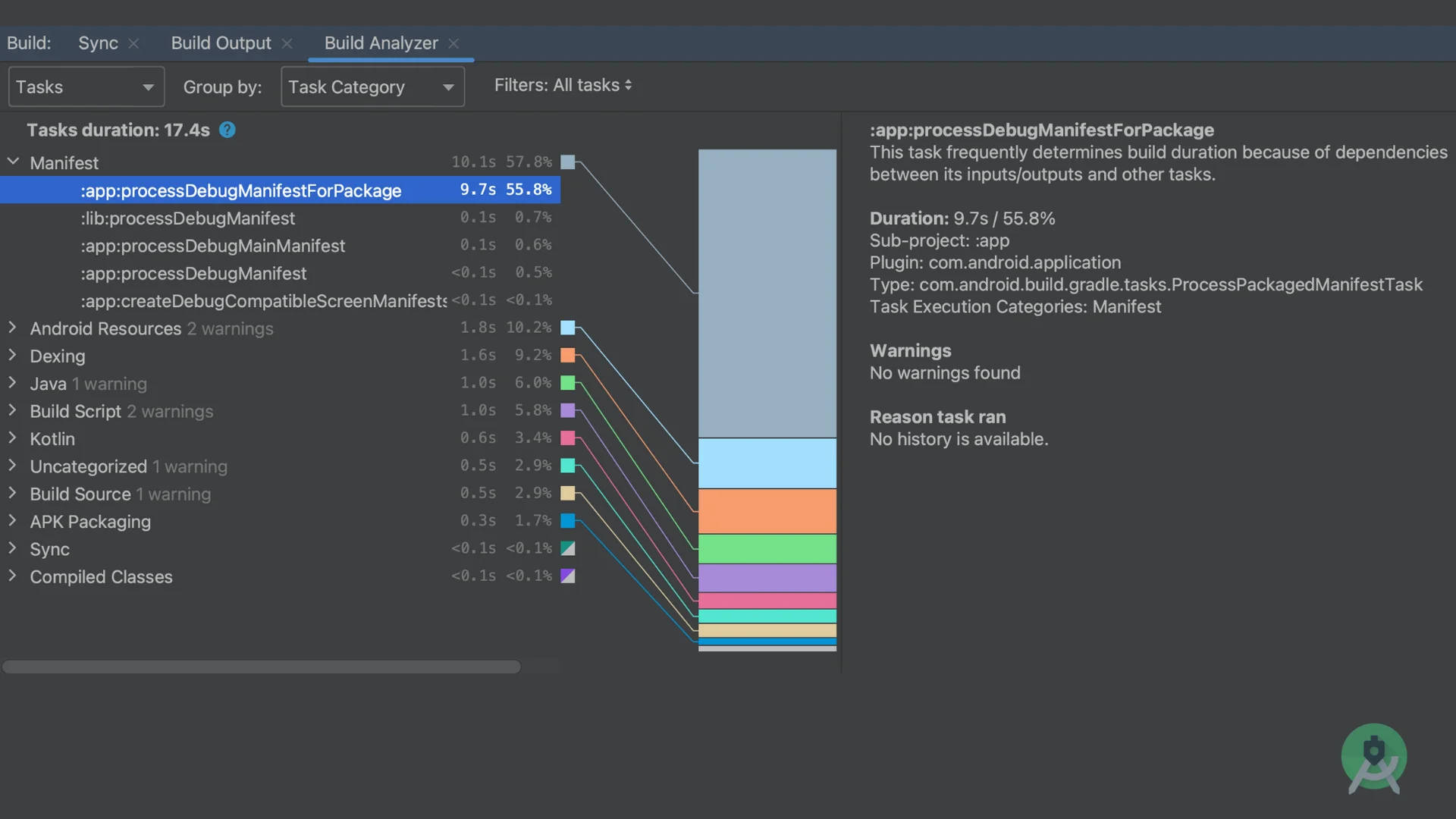The image size is (1456, 819).
Task: Click the horizontal scrollbar under task list
Action: (262, 667)
